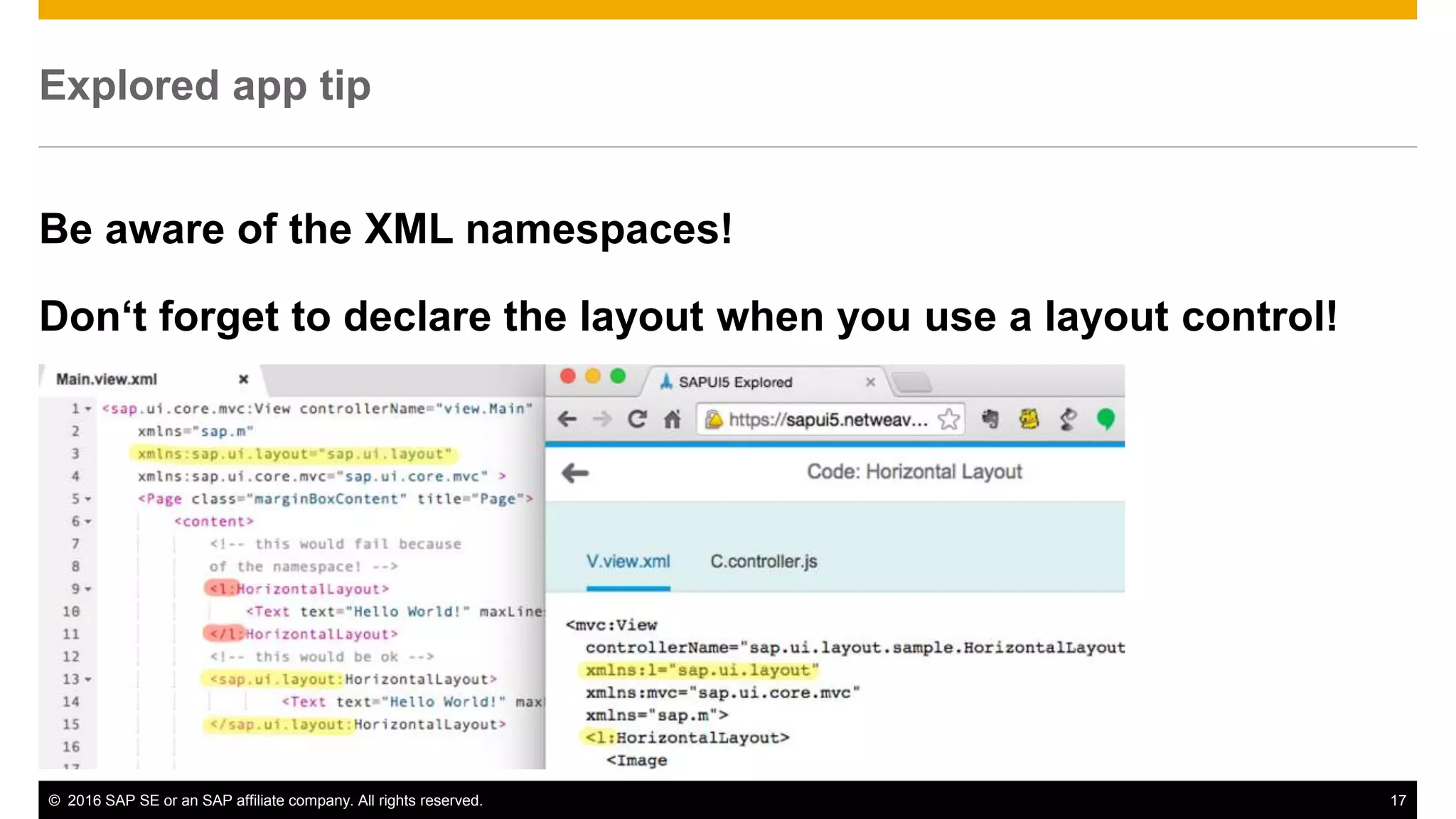Viewport: 1456px width, 819px height.
Task: Close the SAPUI5 Explored browser tab
Action: coord(870,382)
